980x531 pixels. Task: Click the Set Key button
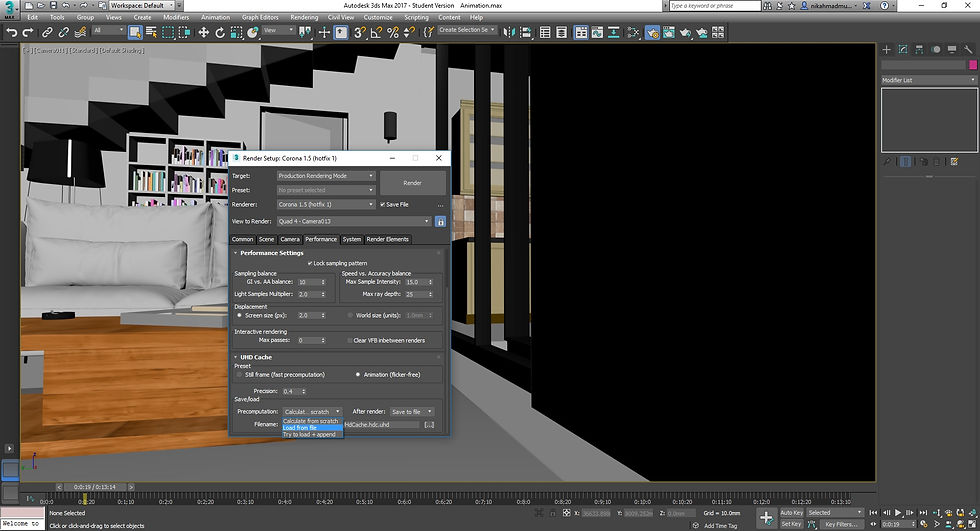click(791, 524)
